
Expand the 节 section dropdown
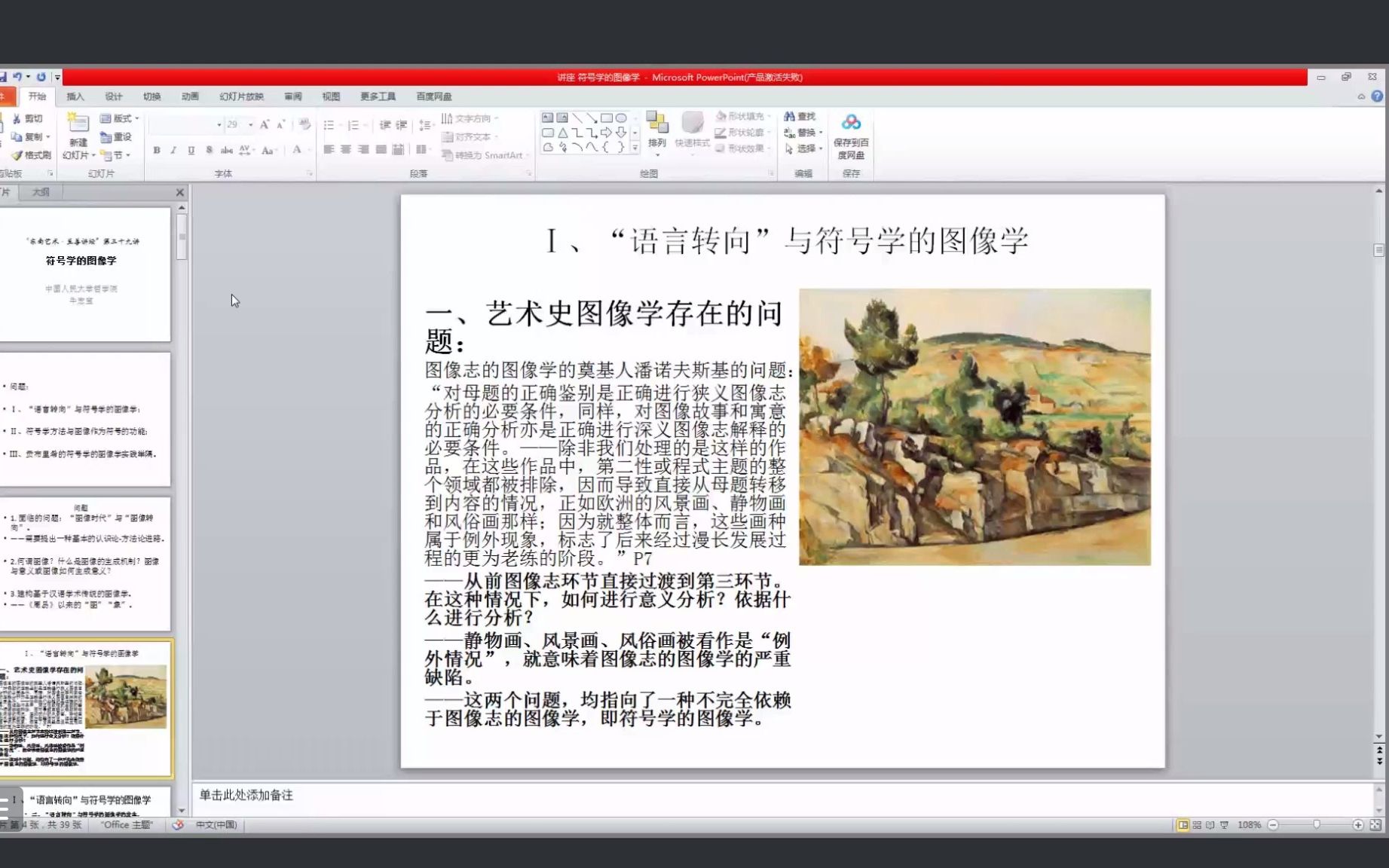tap(116, 155)
